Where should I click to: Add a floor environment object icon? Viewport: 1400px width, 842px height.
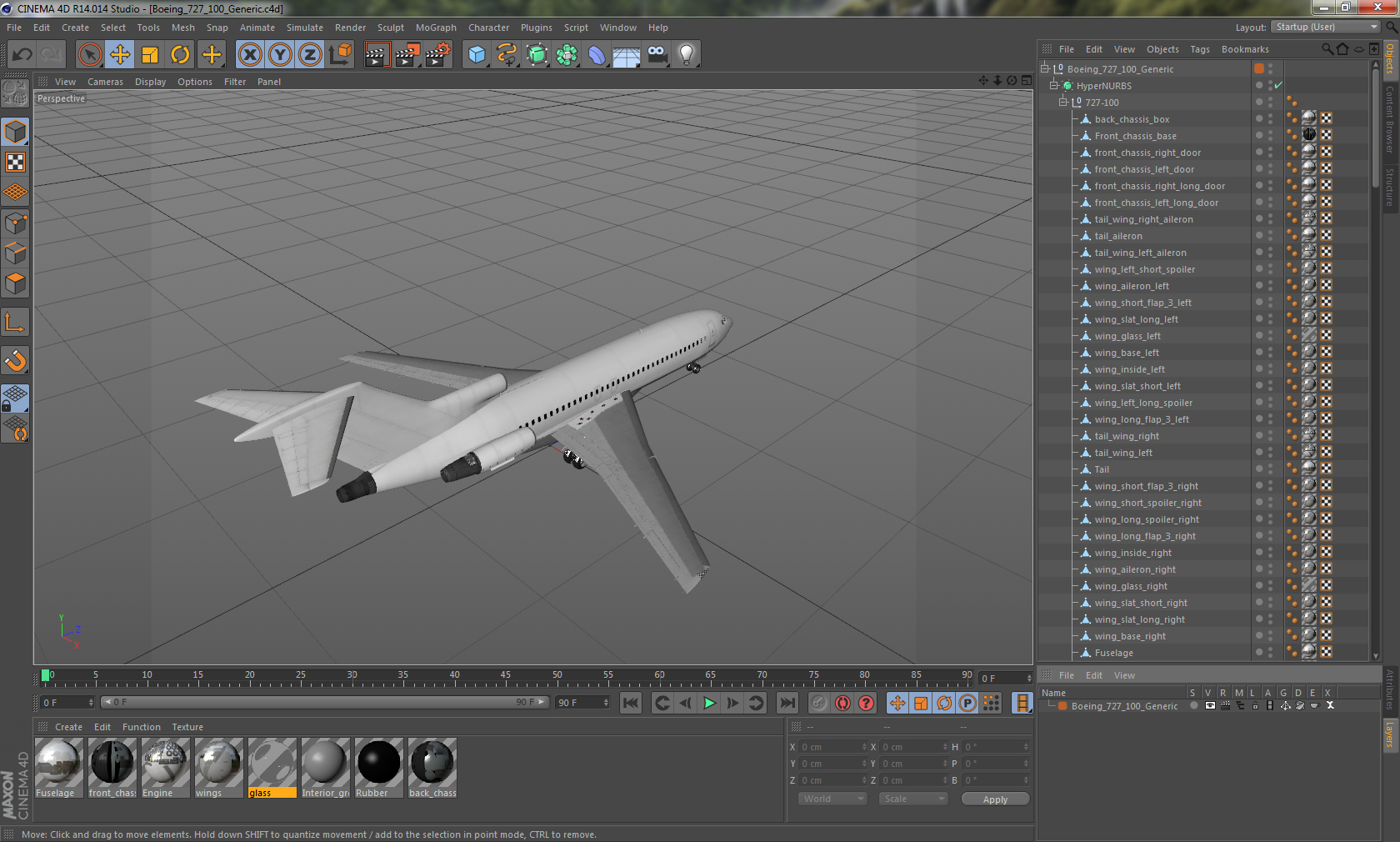[x=627, y=55]
